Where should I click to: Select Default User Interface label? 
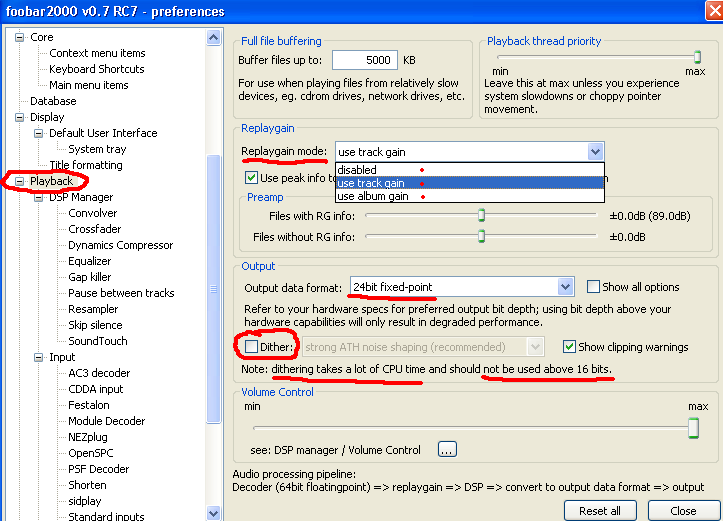(103, 133)
